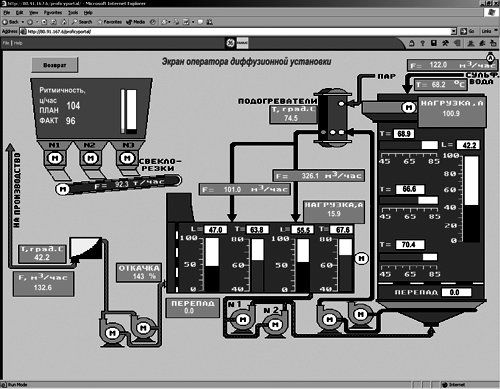Click the Go button beside address bar

coord(468,31)
